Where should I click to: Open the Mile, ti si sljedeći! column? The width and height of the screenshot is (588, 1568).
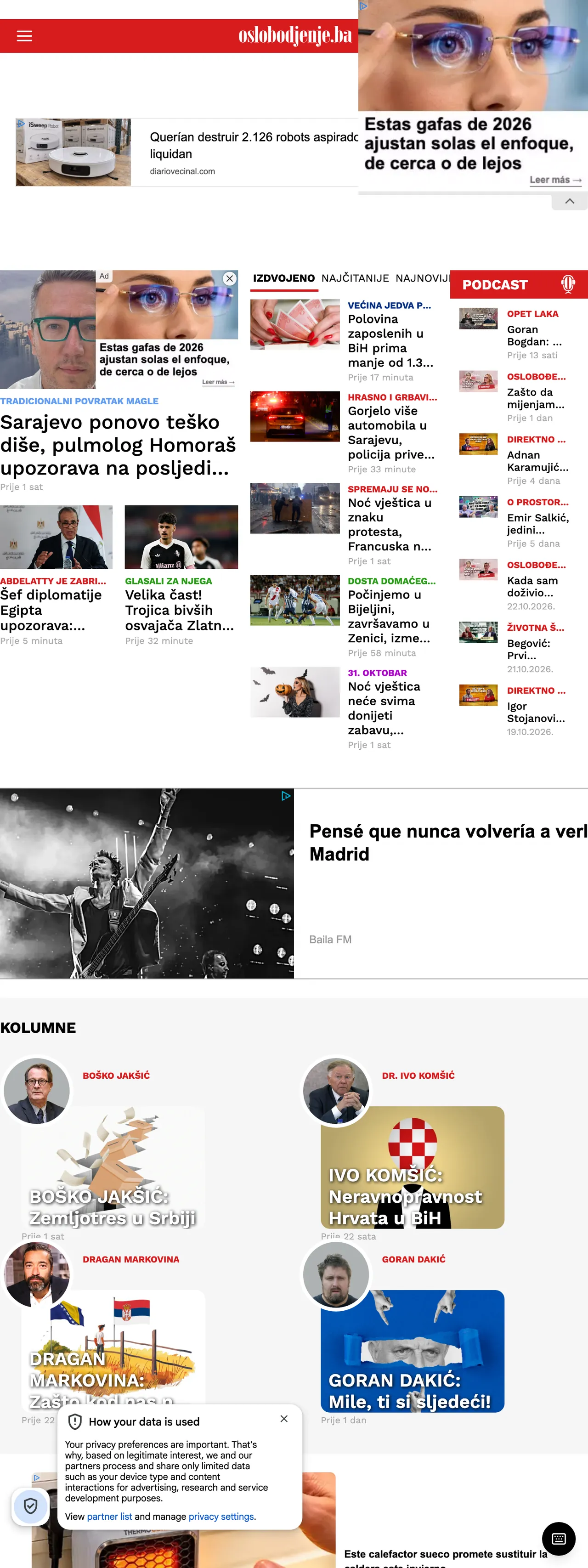[410, 1390]
